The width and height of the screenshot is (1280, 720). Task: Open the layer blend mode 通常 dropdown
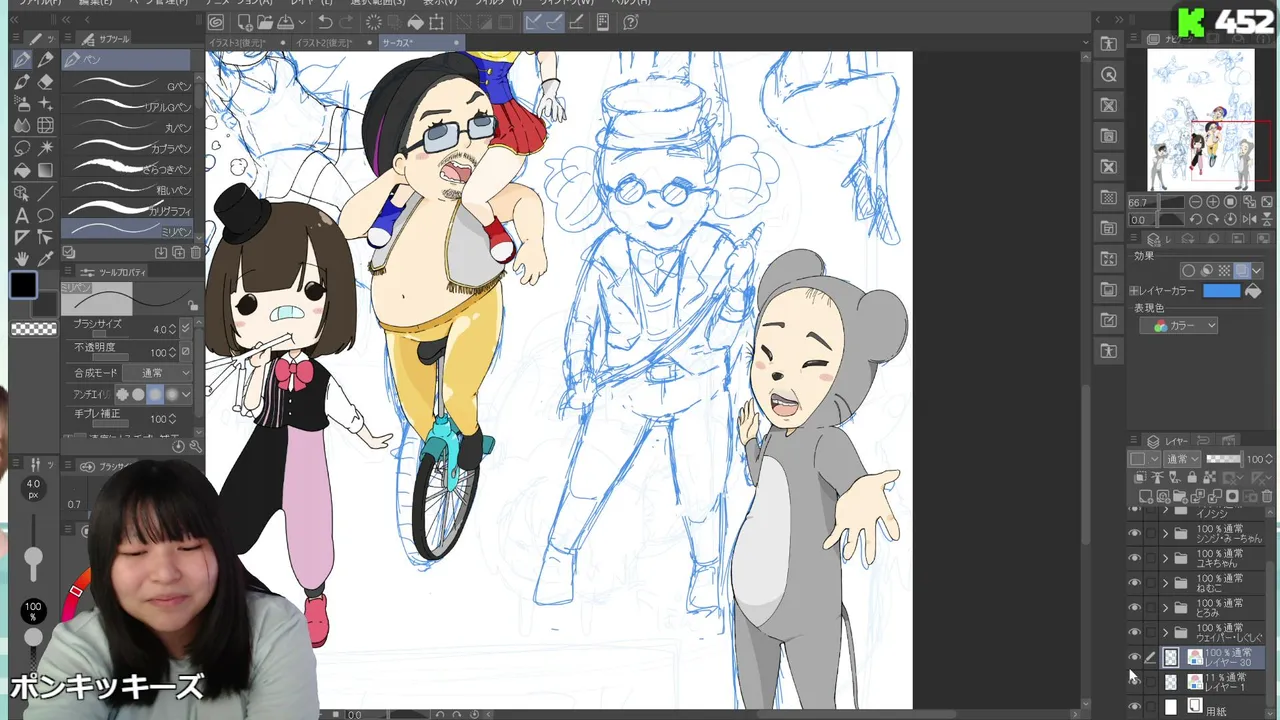point(1183,459)
